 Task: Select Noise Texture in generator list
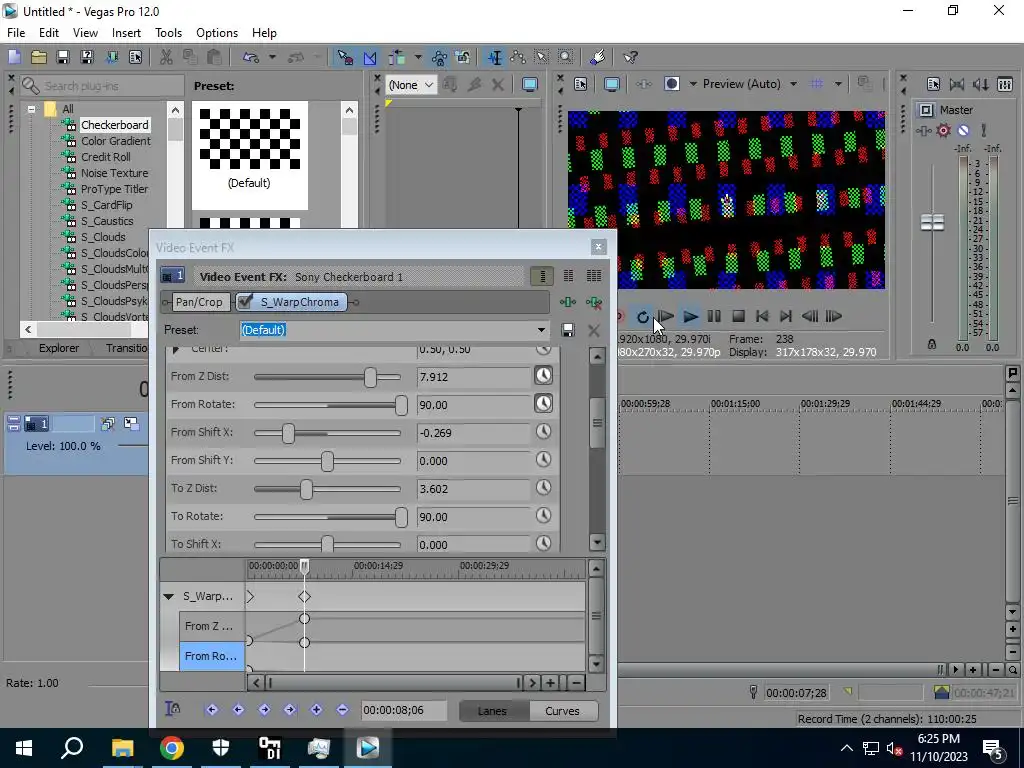114,173
